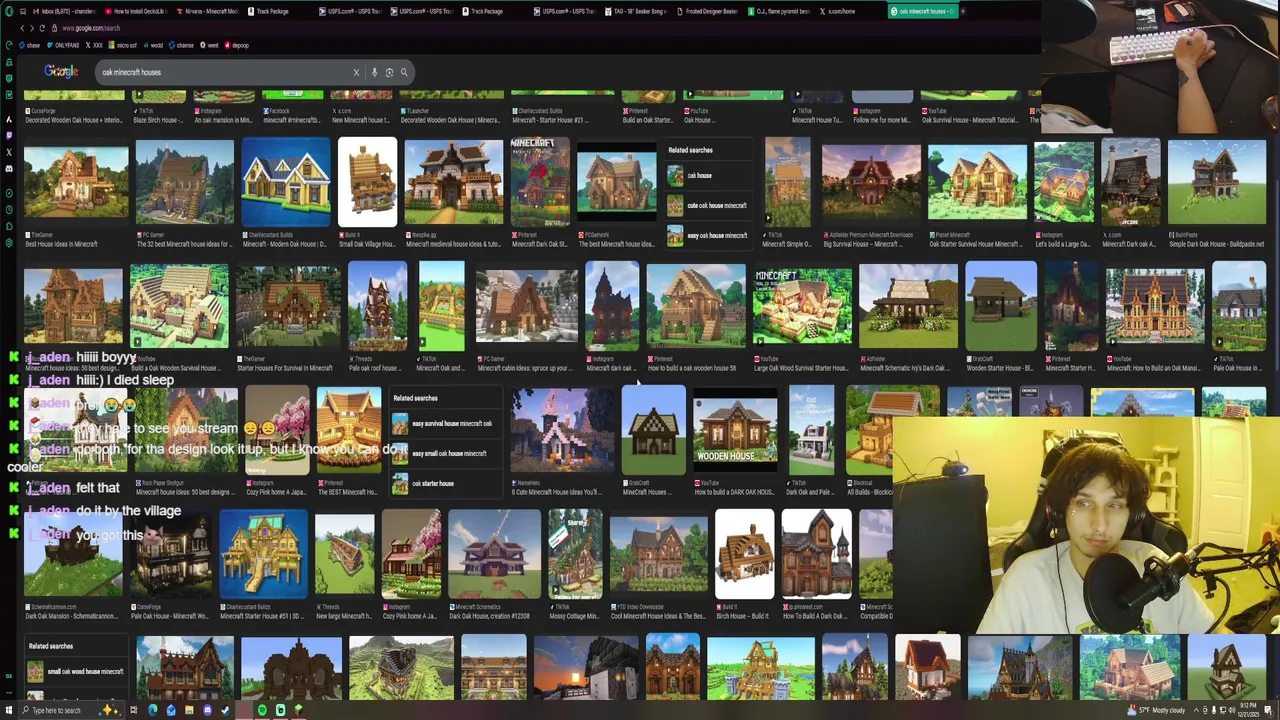This screenshot has width=1280, height=720.
Task: Switch to 'How to Install DecksLib' tab
Action: pyautogui.click(x=138, y=11)
